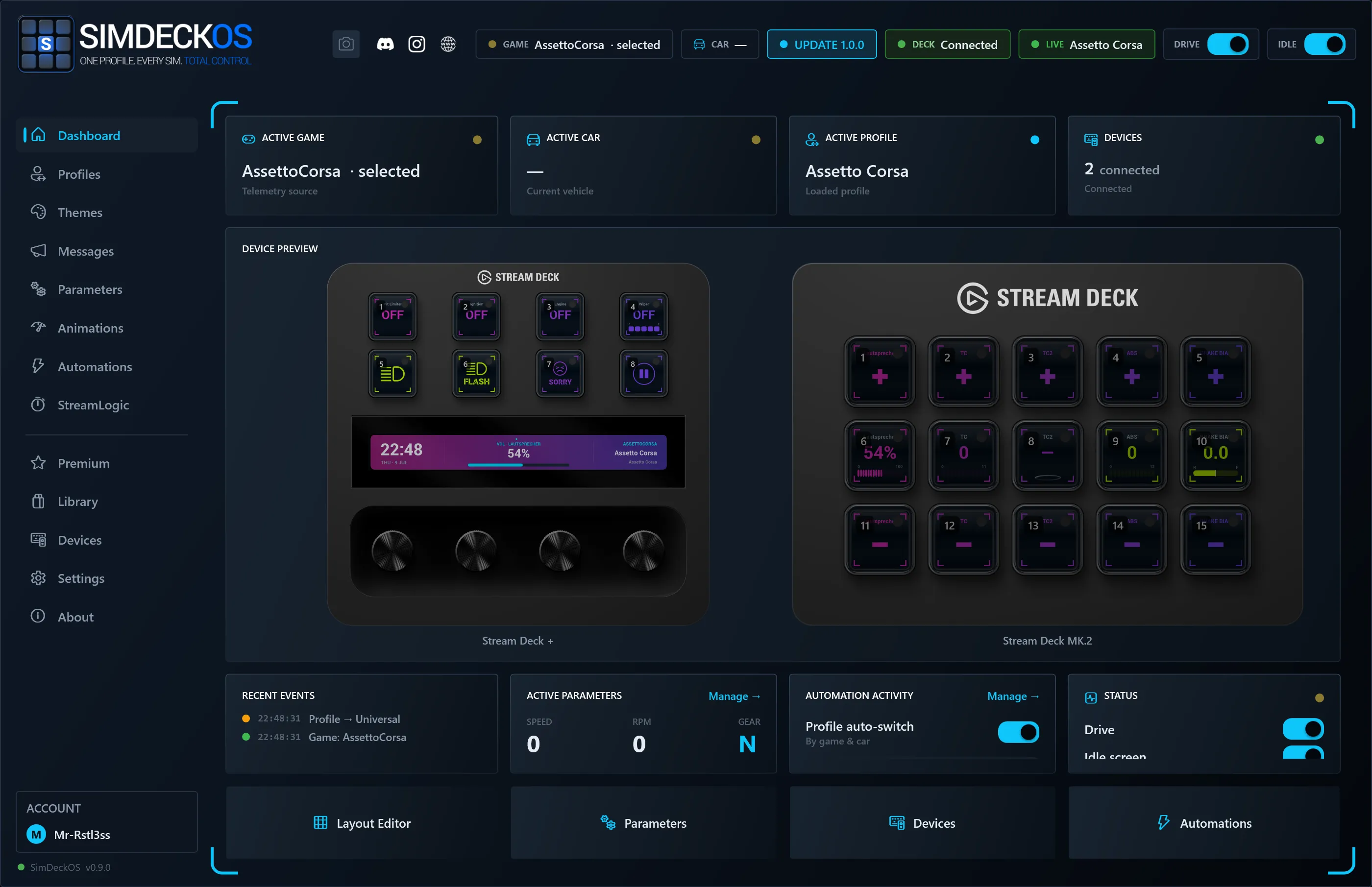
Task: Toggle Drive switch in Status card
Action: 1303,729
